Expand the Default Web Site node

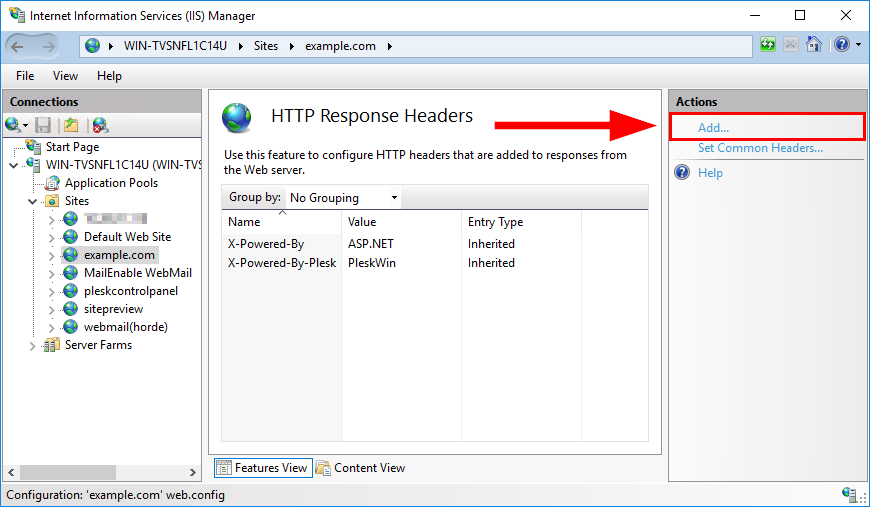click(x=52, y=237)
